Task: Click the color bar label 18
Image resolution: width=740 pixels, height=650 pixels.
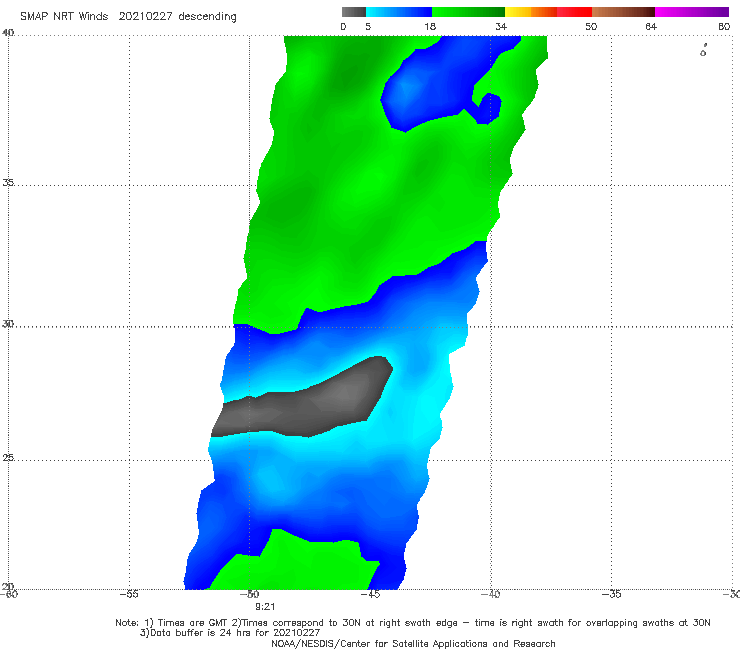Action: [x=430, y=27]
